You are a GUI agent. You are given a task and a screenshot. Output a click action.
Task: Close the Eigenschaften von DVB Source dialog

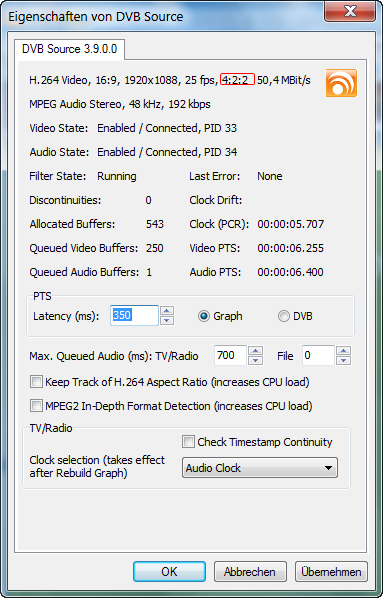point(350,11)
